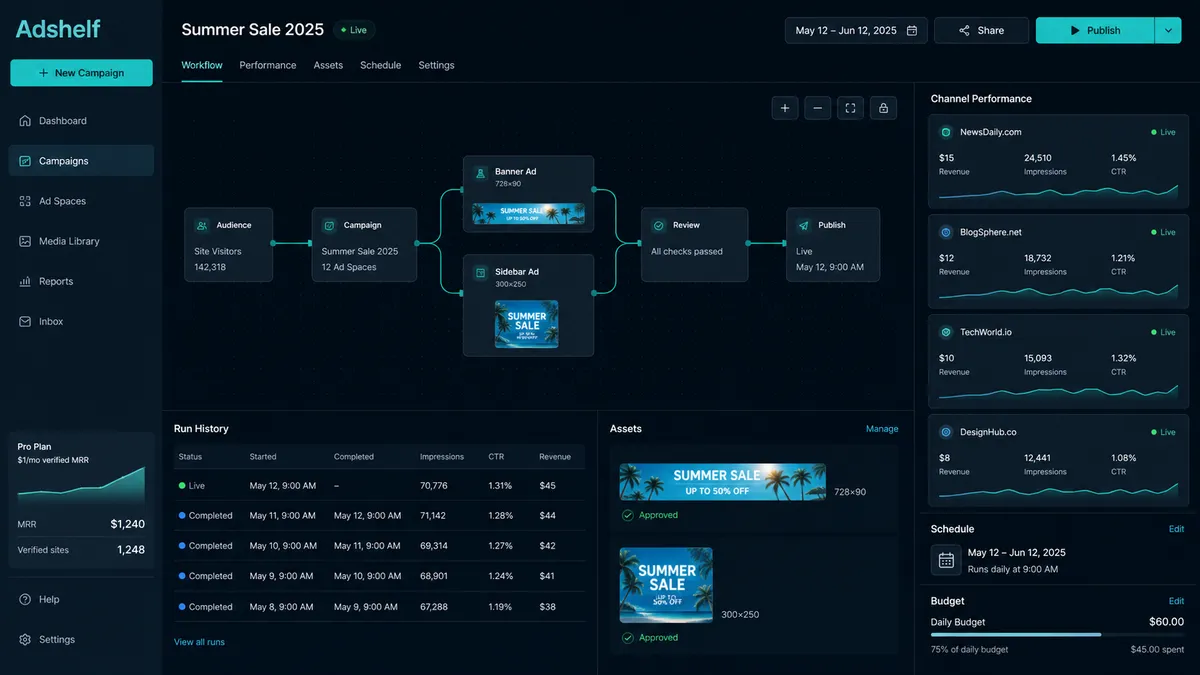Click the Impressions column header

442,457
